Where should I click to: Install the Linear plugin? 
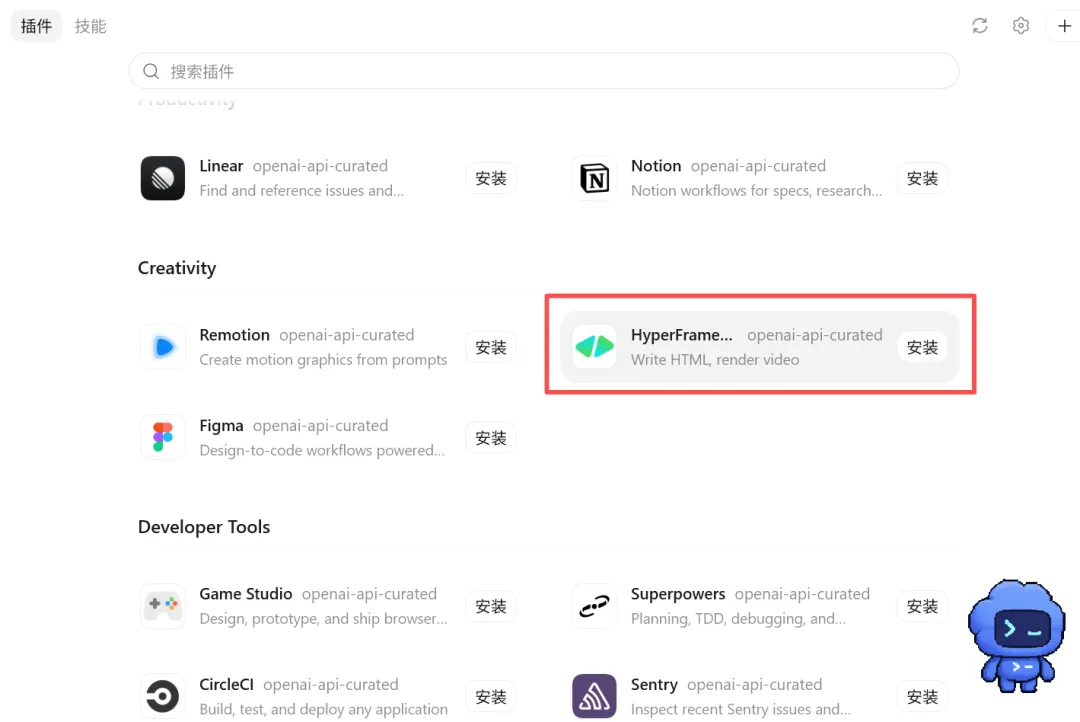[x=491, y=178]
